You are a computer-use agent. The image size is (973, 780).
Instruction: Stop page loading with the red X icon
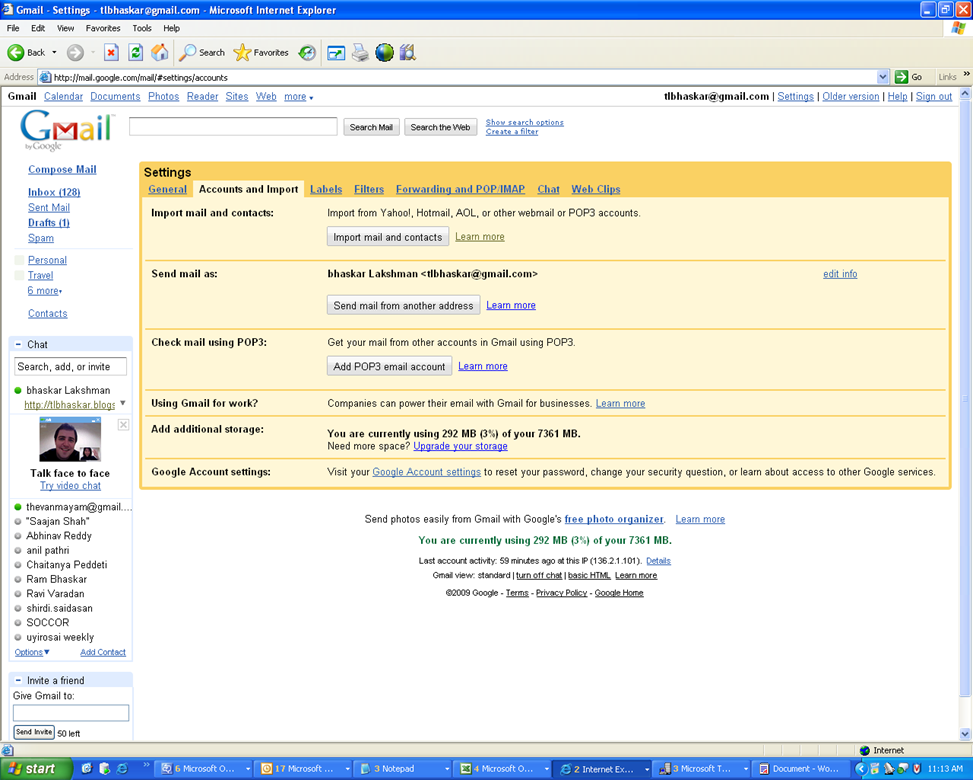pos(111,53)
